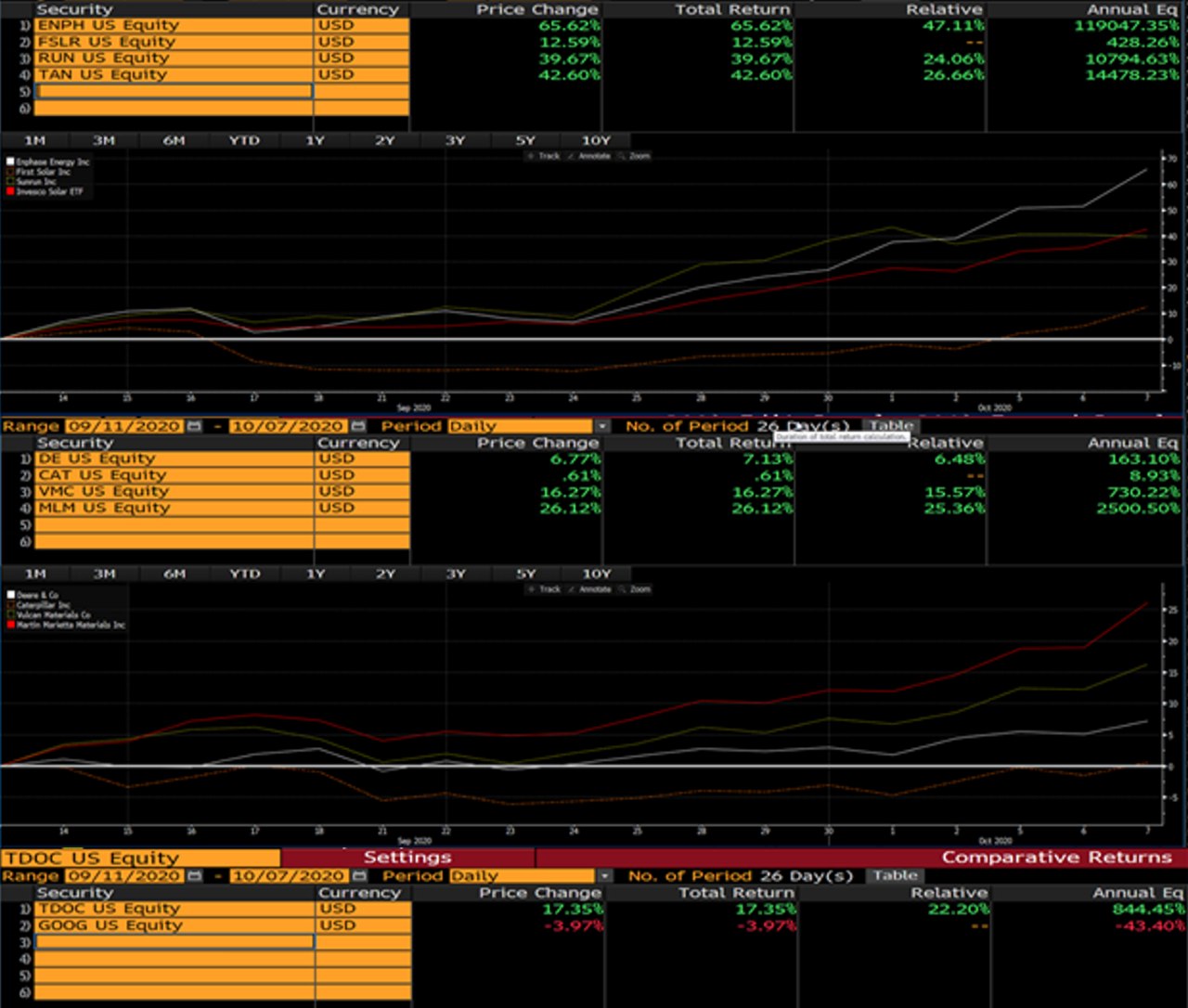Viewport: 1188px width, 1008px height.
Task: Edit the GOOG US Equity security field
Action: (174, 925)
